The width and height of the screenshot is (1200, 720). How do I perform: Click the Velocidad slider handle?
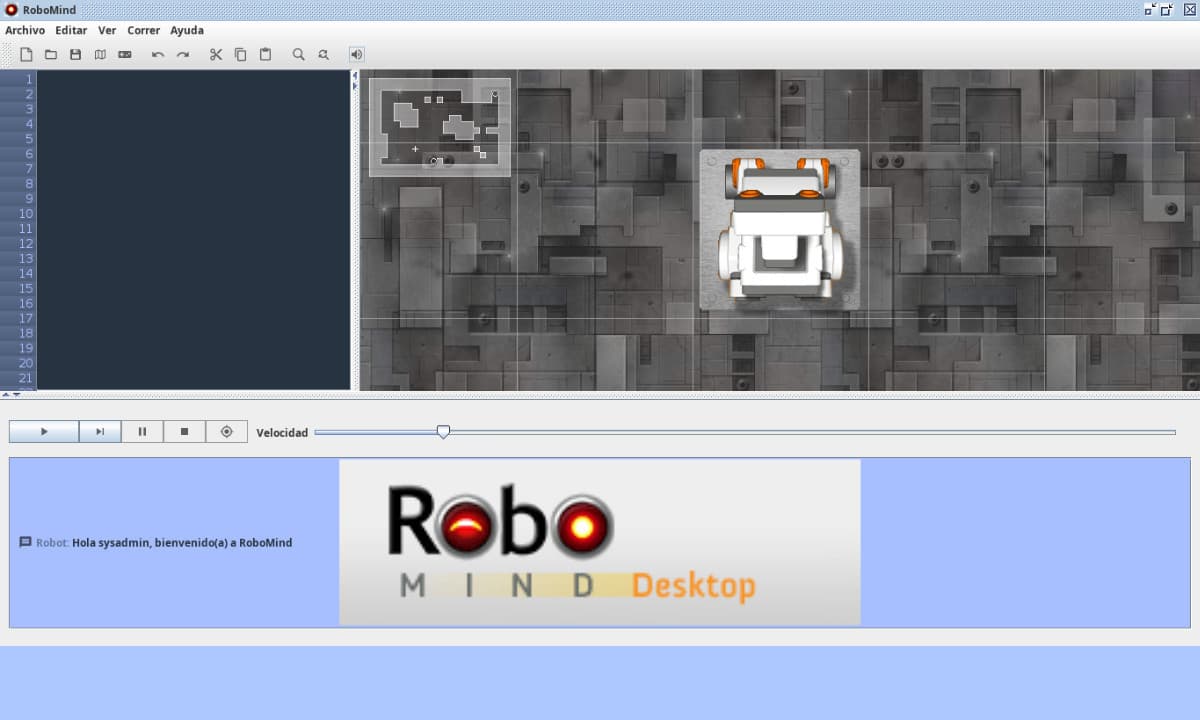pos(443,432)
